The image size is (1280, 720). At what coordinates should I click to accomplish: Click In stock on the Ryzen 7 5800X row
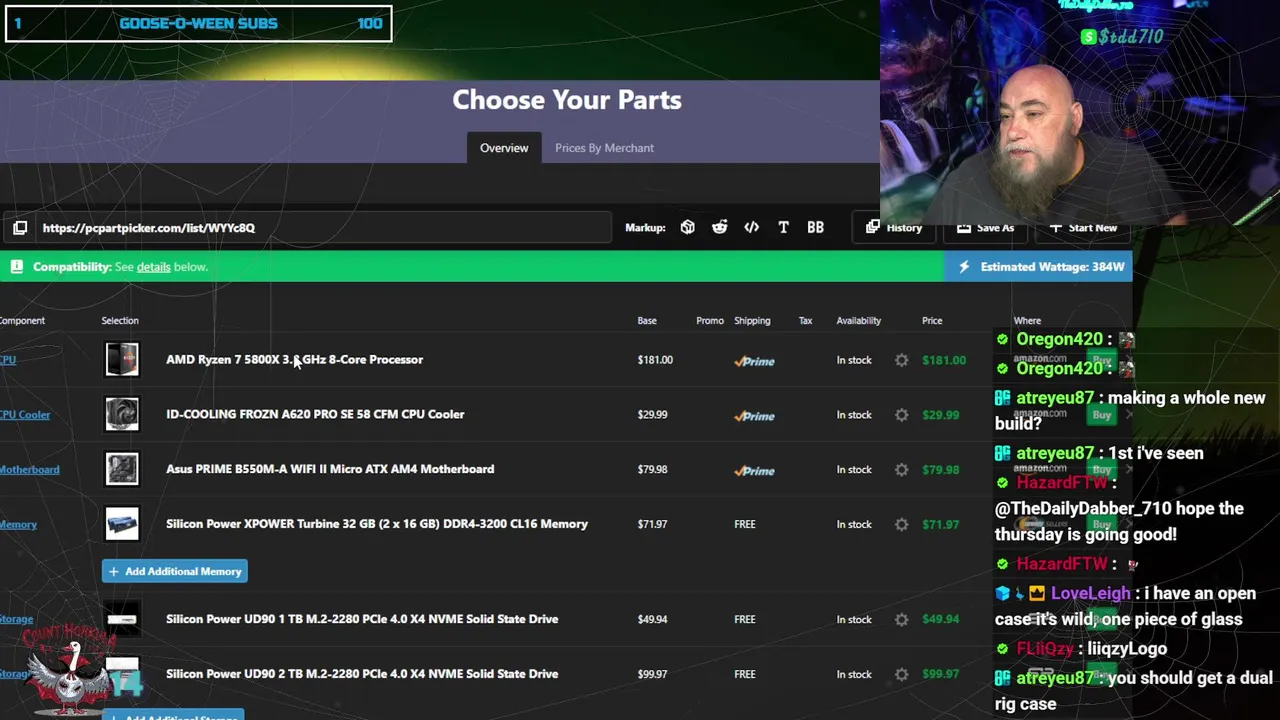854,360
